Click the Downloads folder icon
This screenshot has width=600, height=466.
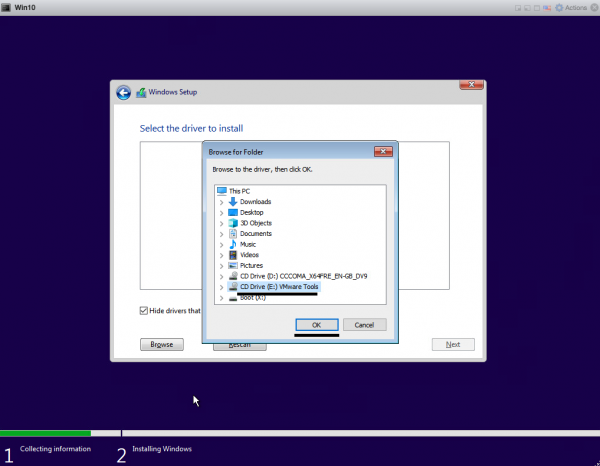tap(233, 202)
